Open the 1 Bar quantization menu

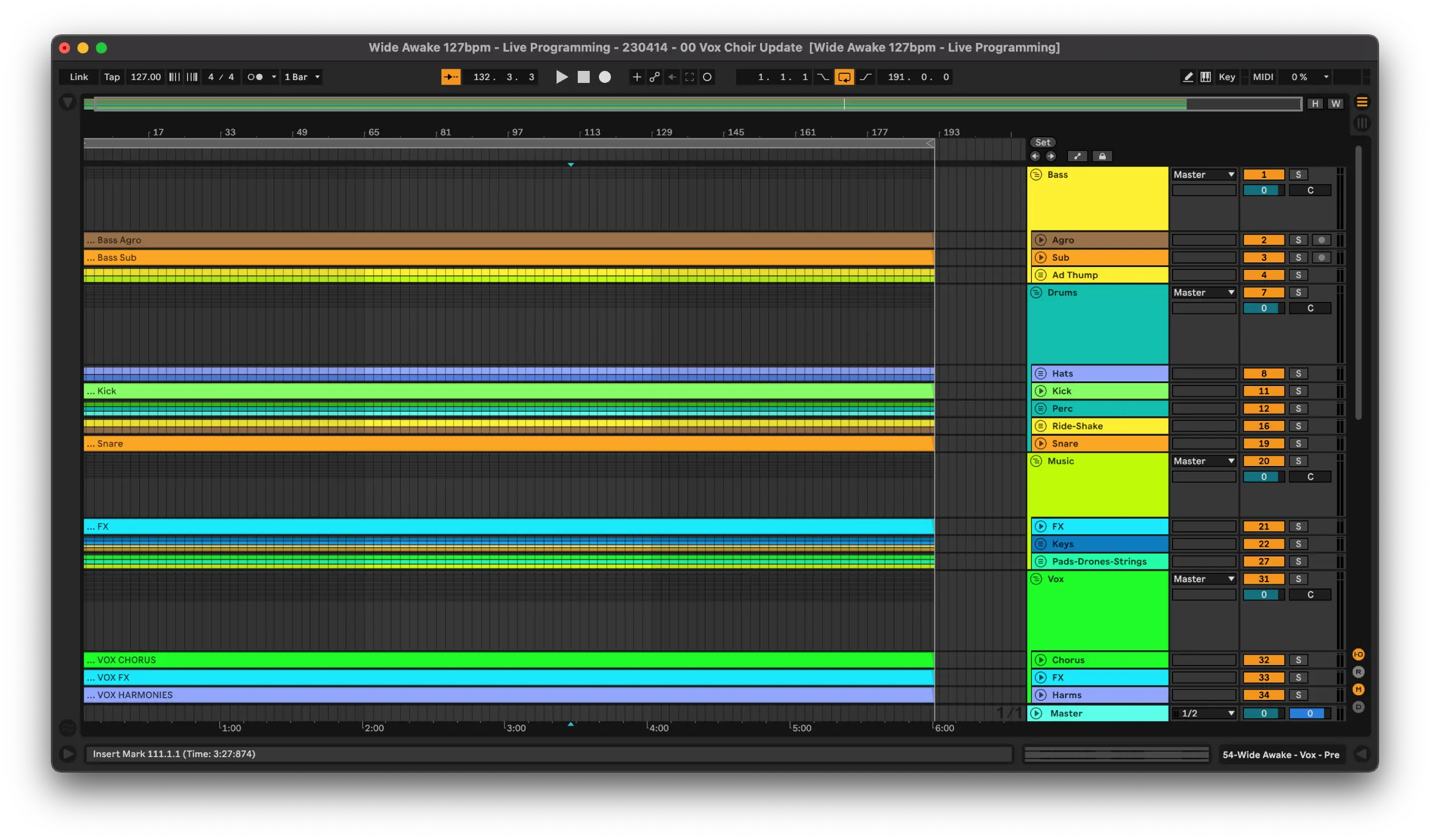[302, 77]
